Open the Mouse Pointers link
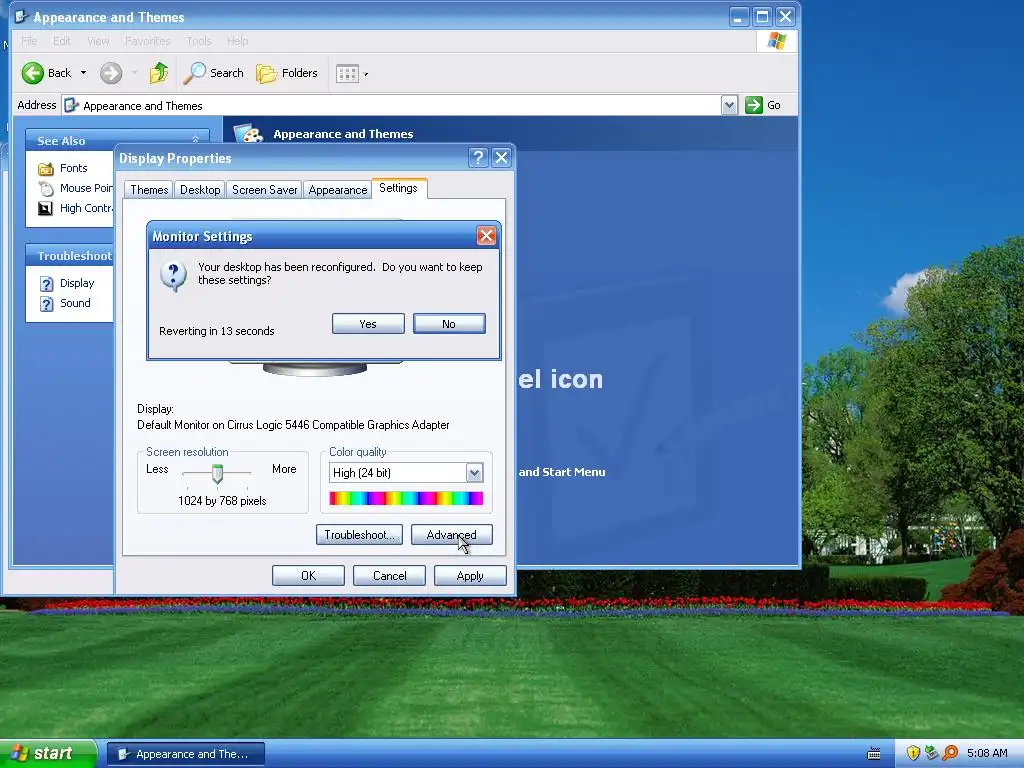The image size is (1024, 768). coord(86,188)
